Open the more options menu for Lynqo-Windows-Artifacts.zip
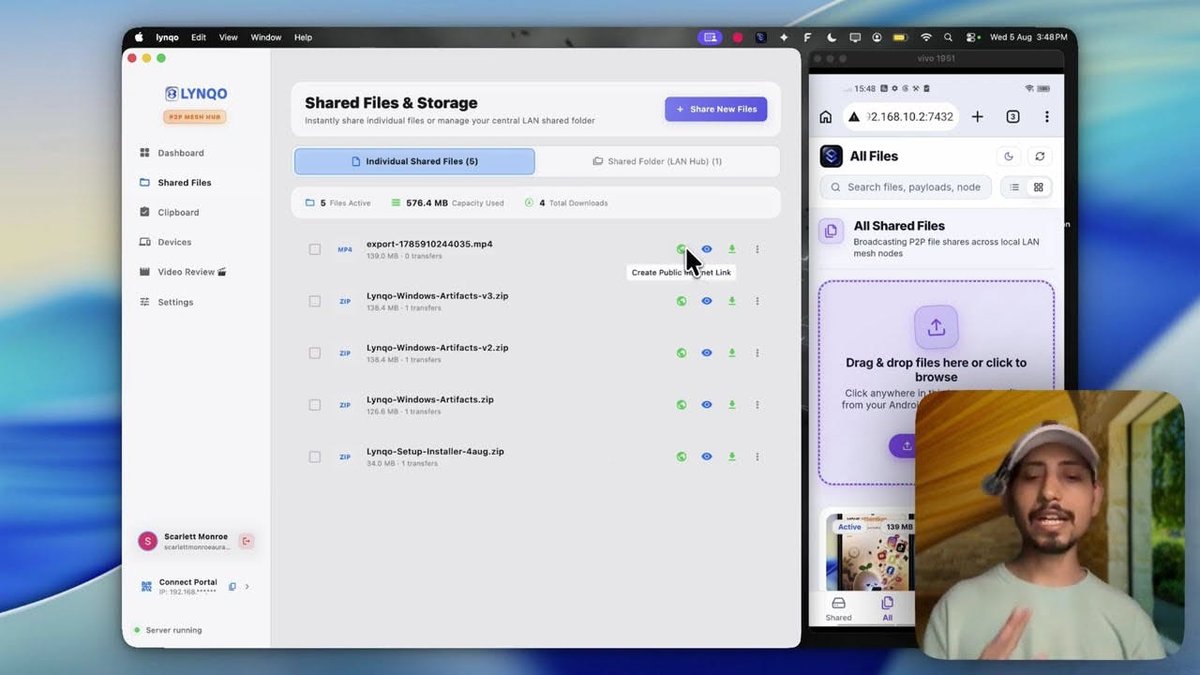Image resolution: width=1200 pixels, height=675 pixels. (x=757, y=405)
